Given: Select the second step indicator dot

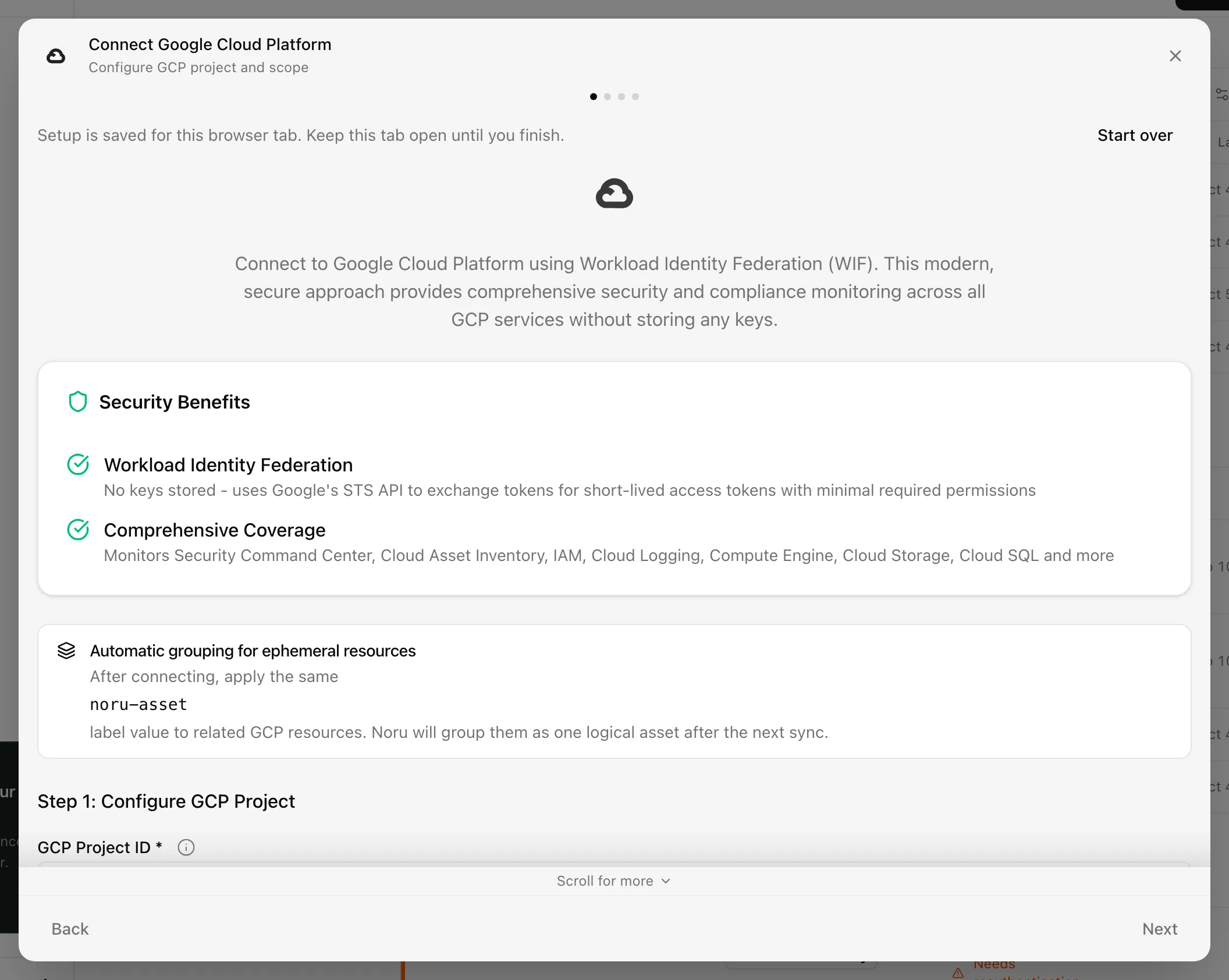Looking at the screenshot, I should tap(607, 97).
